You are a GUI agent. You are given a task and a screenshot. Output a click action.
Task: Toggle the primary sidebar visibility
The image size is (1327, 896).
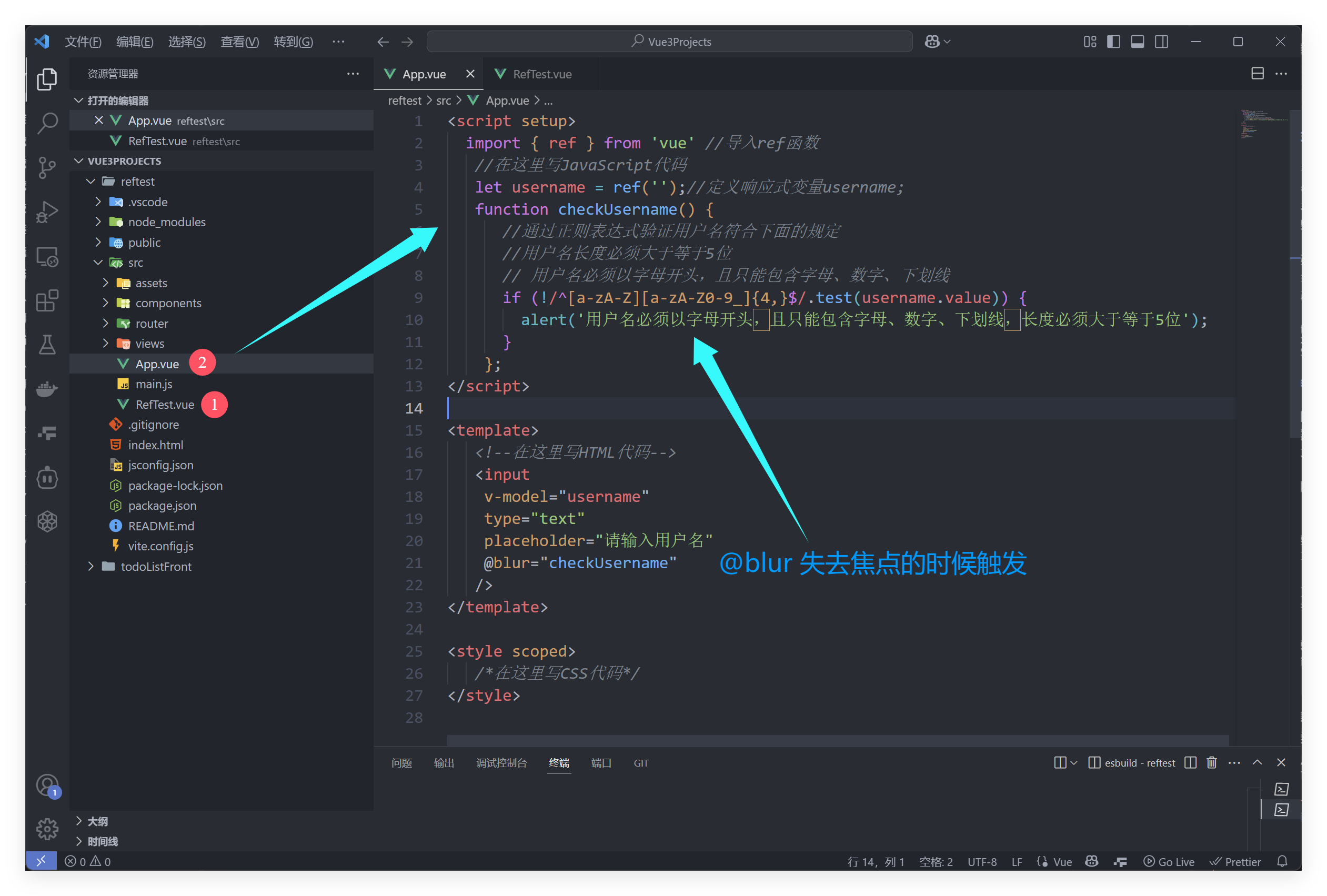(x=1113, y=42)
